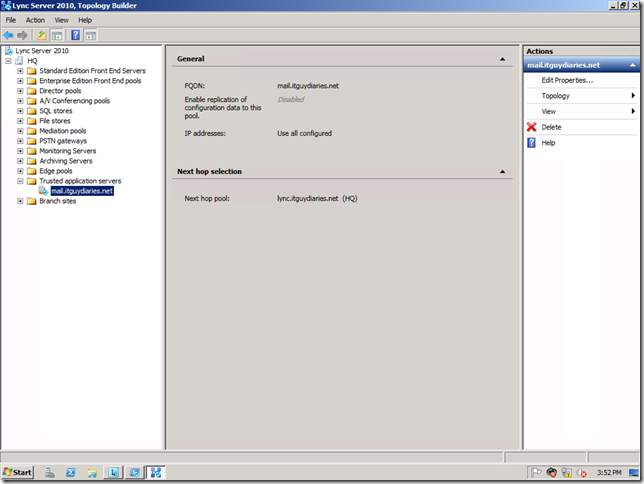Toggle the Show/Hide action pane icon

pos(91,35)
